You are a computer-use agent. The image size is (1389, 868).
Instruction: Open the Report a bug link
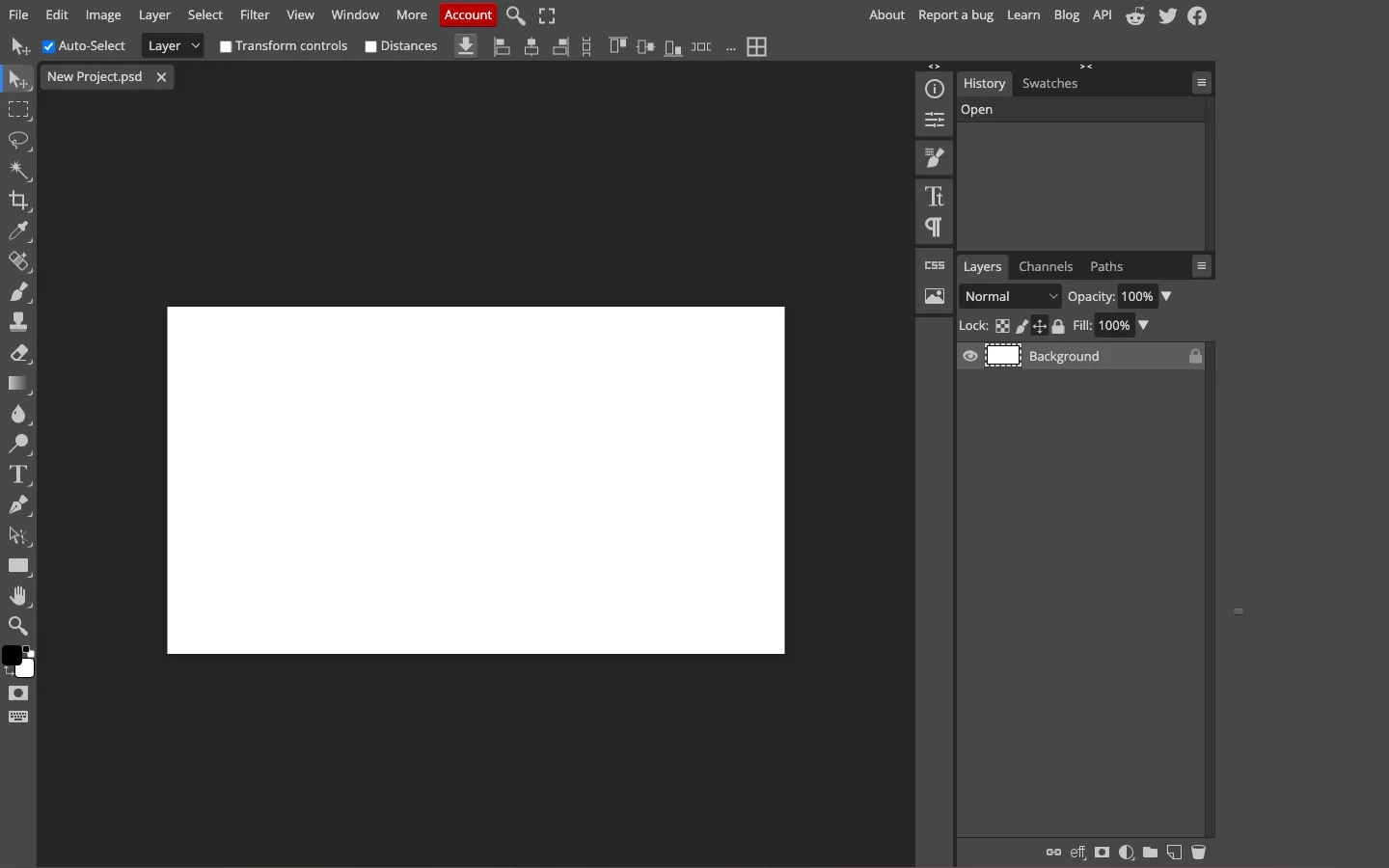pos(956,15)
